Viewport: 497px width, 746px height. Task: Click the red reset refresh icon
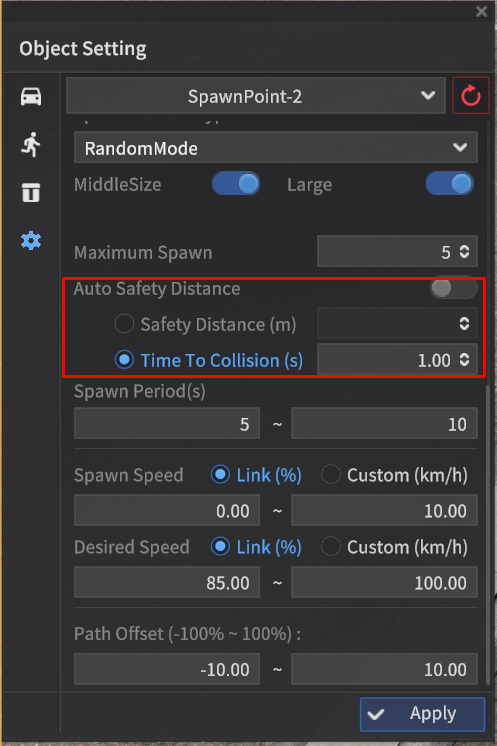(x=470, y=96)
